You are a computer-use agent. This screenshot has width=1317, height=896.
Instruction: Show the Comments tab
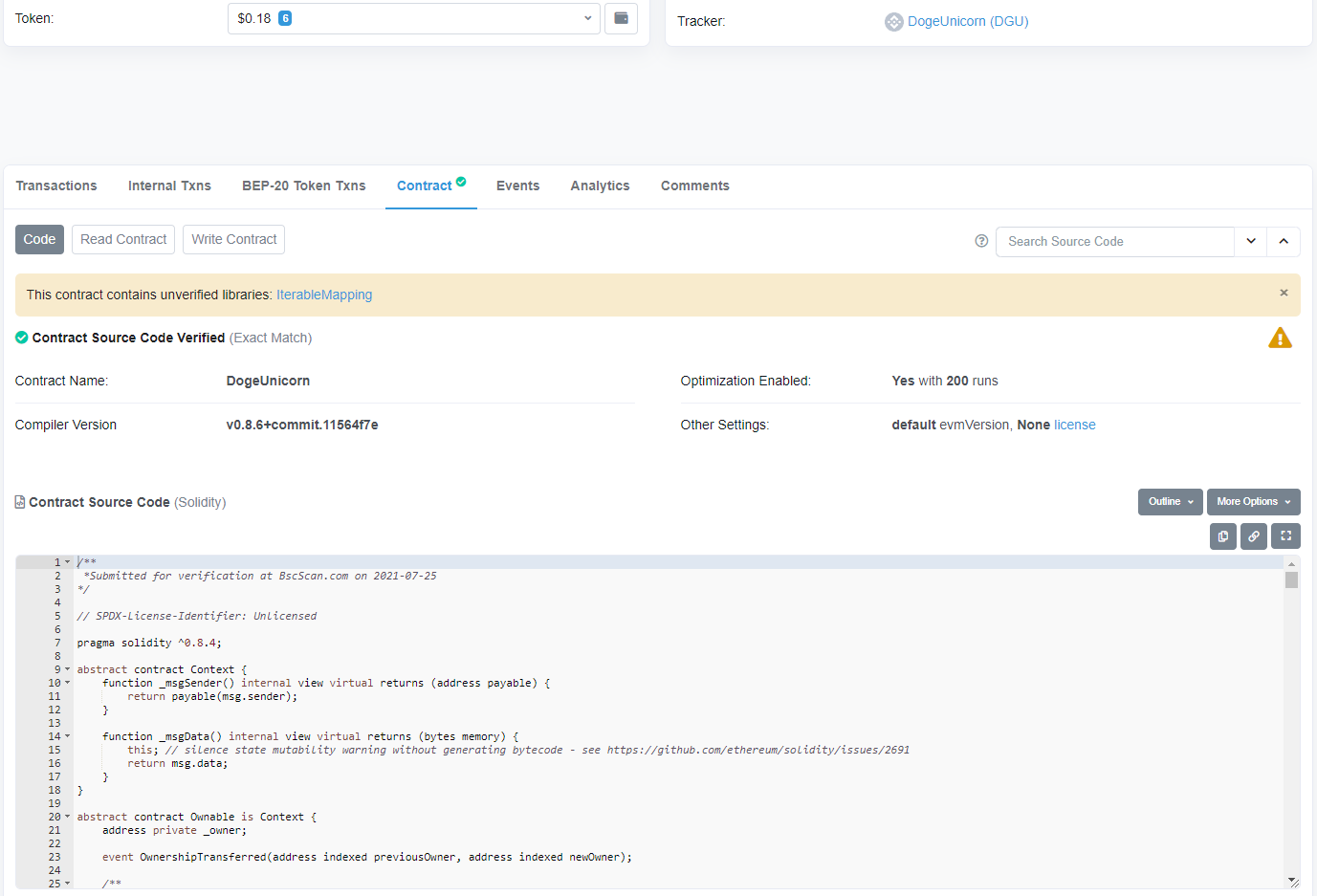695,186
